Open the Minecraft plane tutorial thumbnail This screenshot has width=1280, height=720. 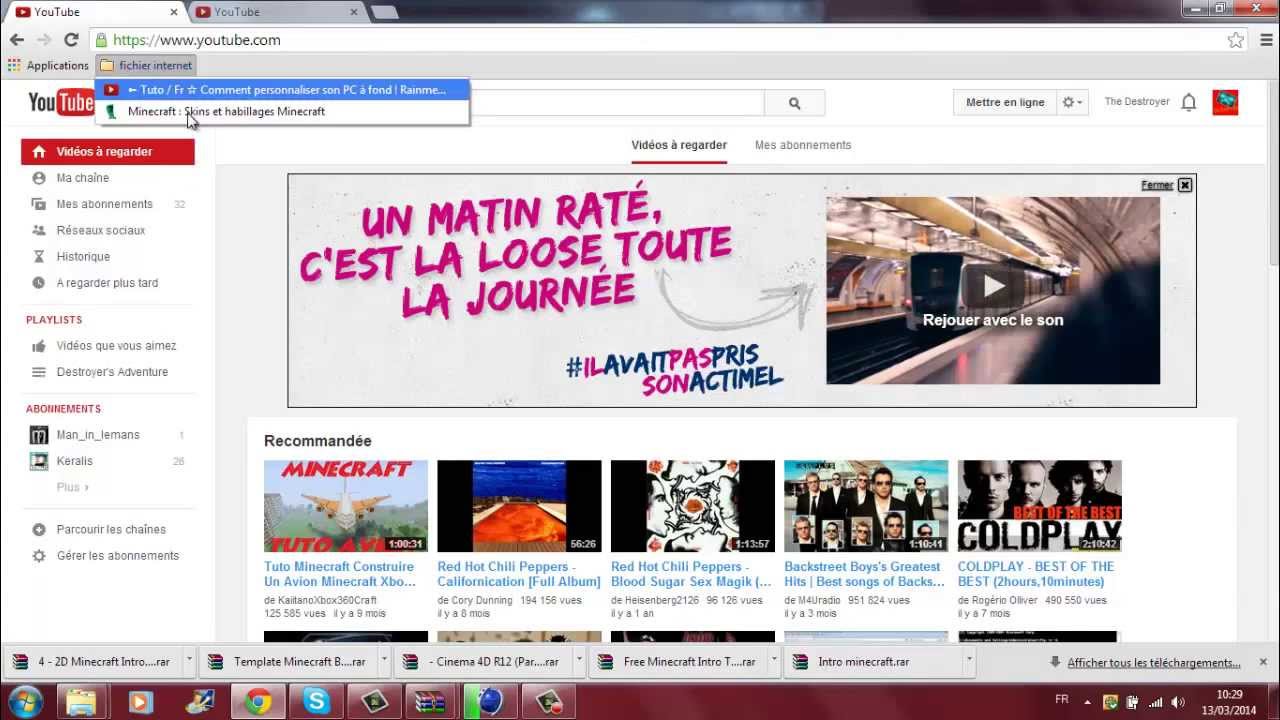pyautogui.click(x=346, y=506)
